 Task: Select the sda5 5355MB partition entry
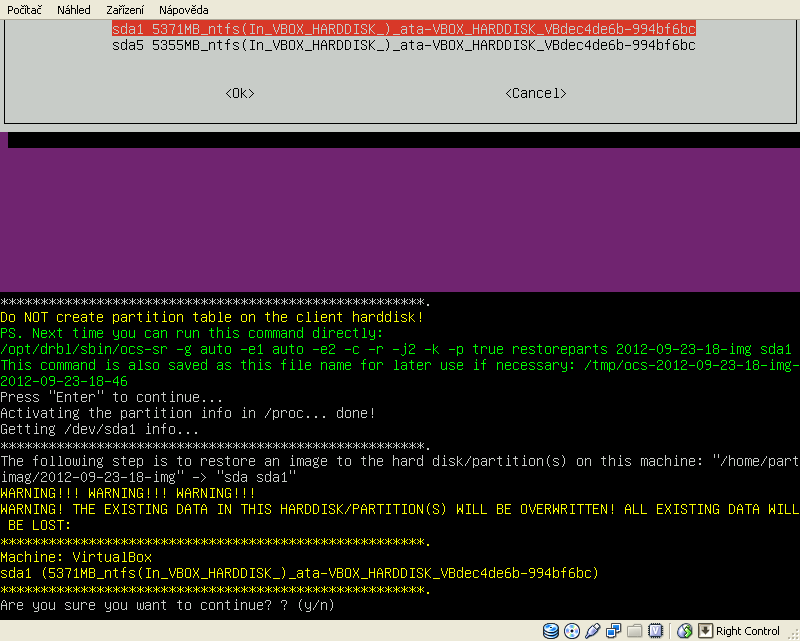point(403,45)
